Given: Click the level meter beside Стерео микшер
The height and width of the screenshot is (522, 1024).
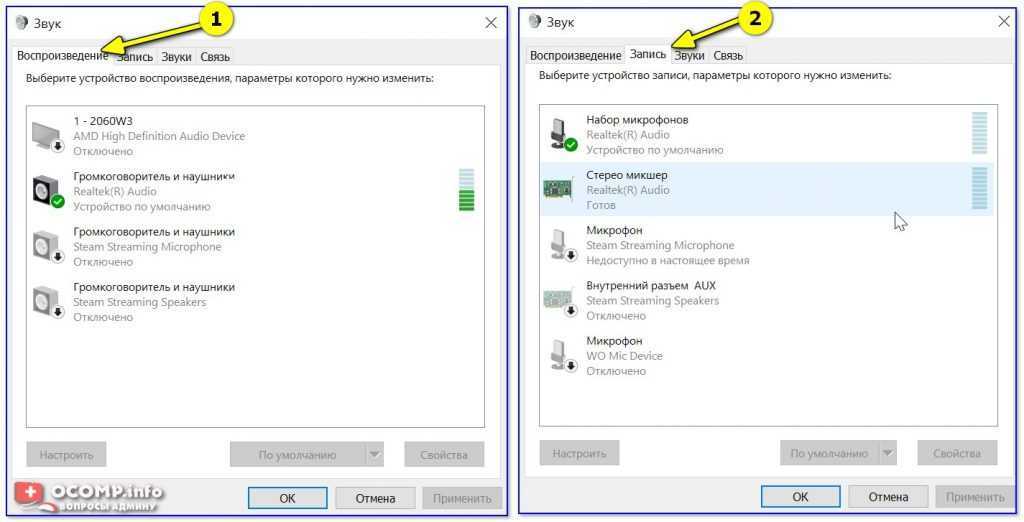Looking at the screenshot, I should tap(980, 188).
